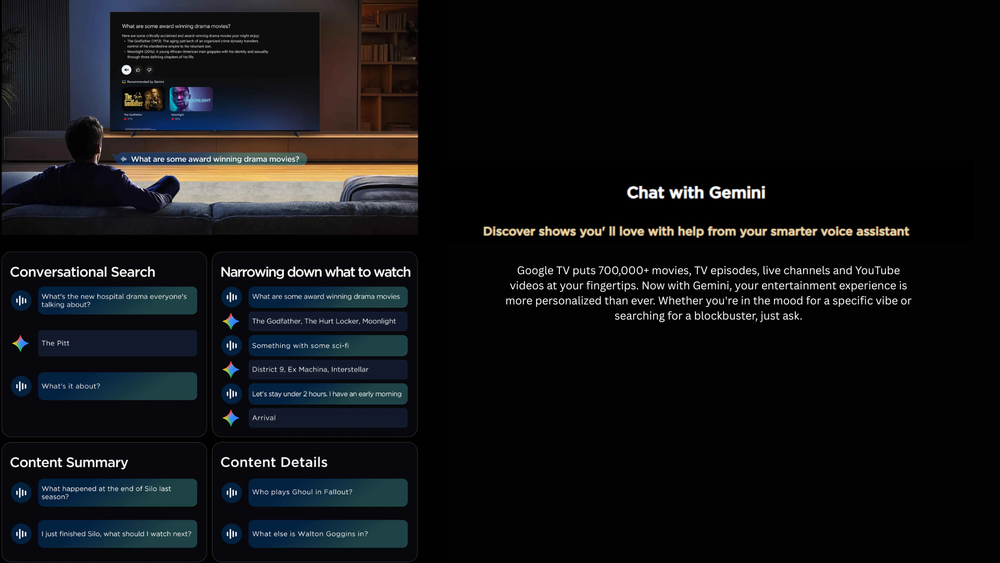Select 'What else is Walton Goggins in?' bubble

click(328, 534)
